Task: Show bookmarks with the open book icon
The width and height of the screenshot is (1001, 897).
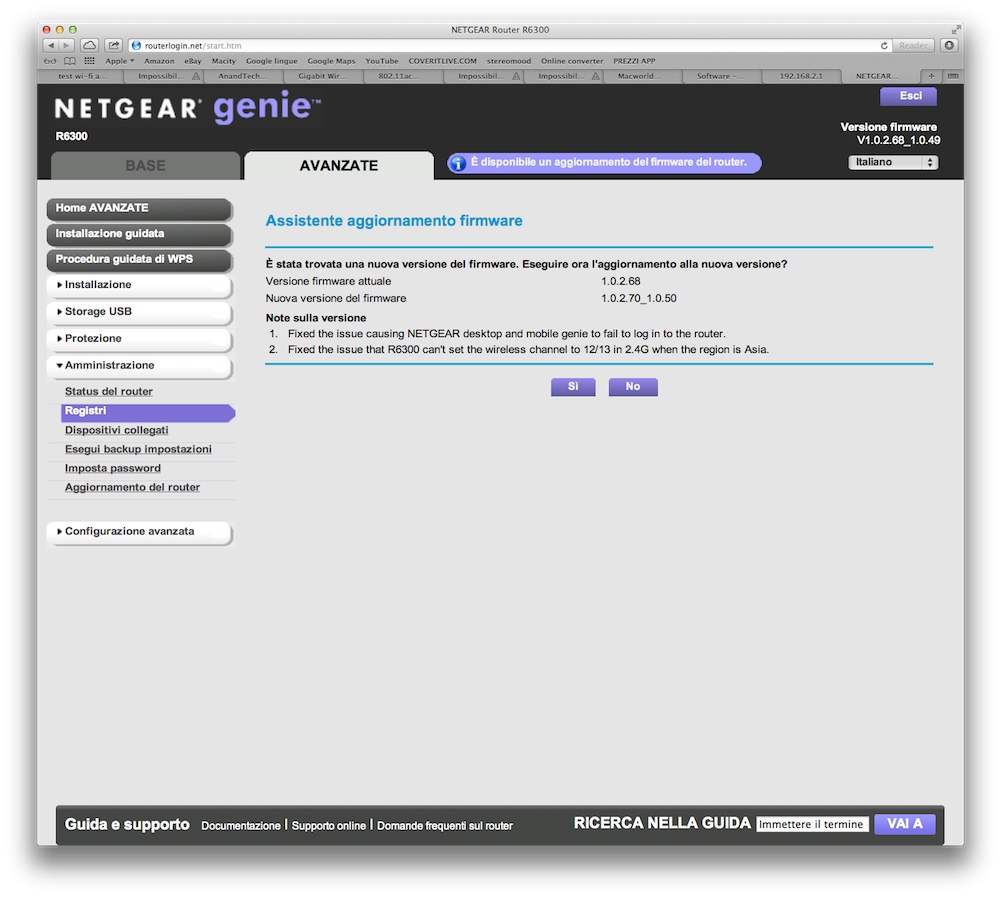Action: tap(70, 61)
